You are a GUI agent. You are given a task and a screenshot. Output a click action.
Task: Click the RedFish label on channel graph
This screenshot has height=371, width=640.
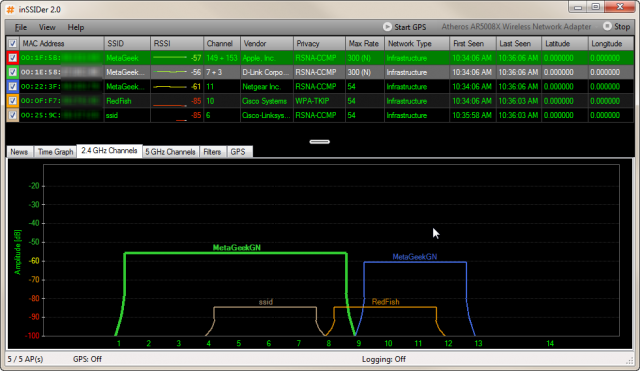point(385,302)
